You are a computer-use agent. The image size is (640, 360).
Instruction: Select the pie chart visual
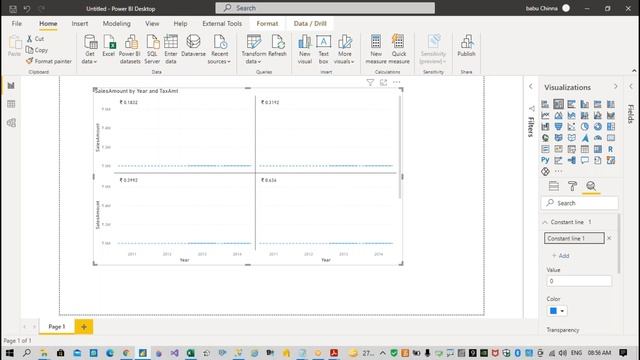(x=584, y=127)
